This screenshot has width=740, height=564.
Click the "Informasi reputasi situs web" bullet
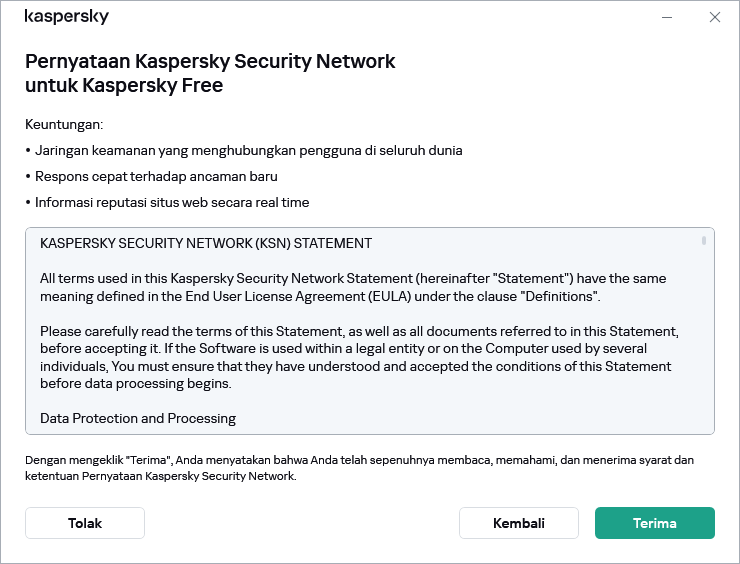(x=172, y=203)
